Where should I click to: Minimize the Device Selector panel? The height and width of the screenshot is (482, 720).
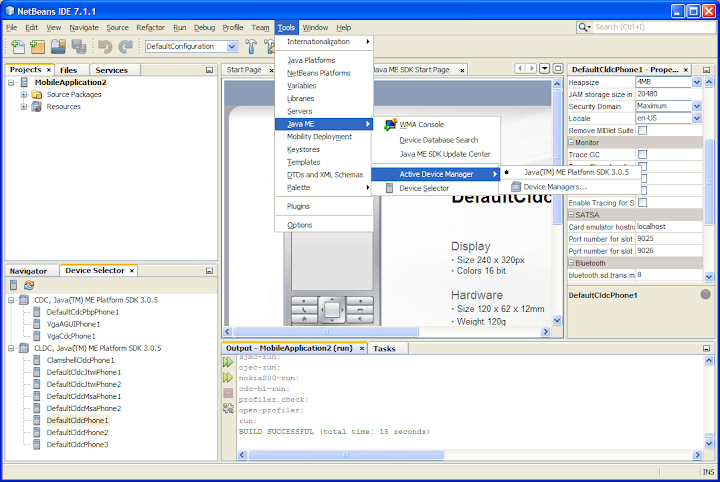[209, 271]
